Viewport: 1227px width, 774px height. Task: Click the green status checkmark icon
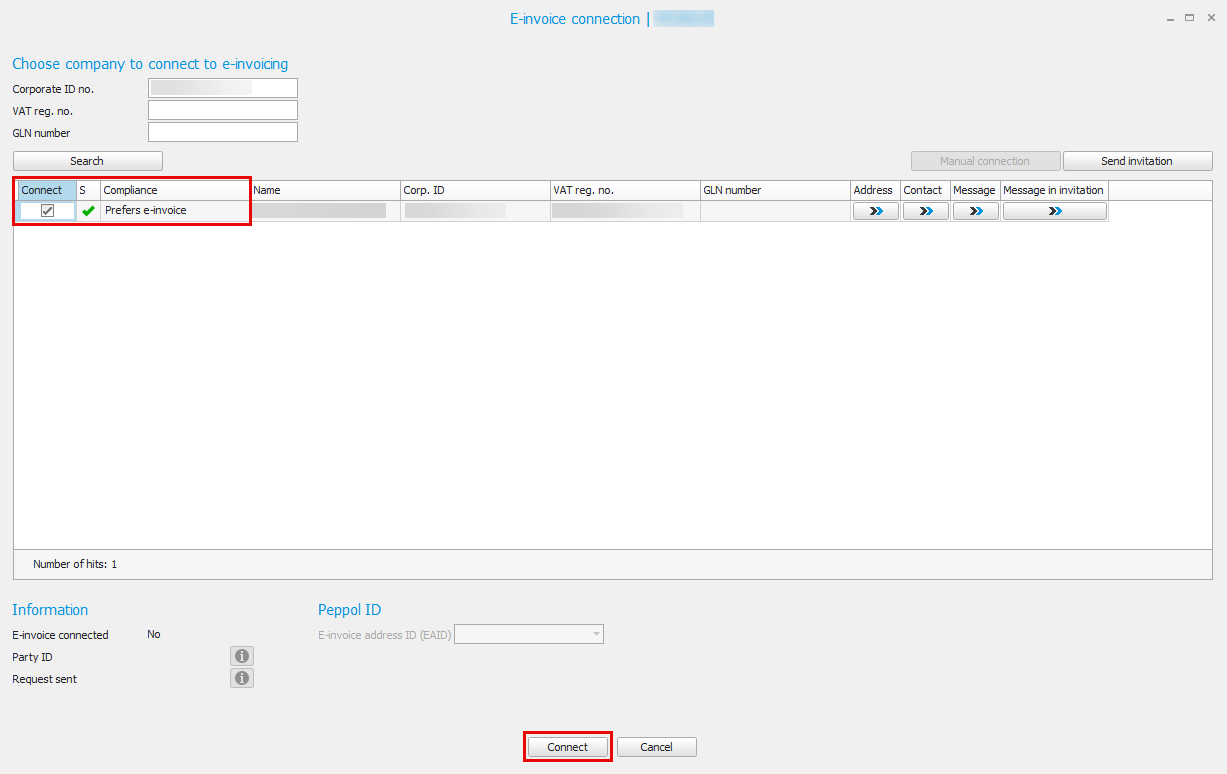89,211
